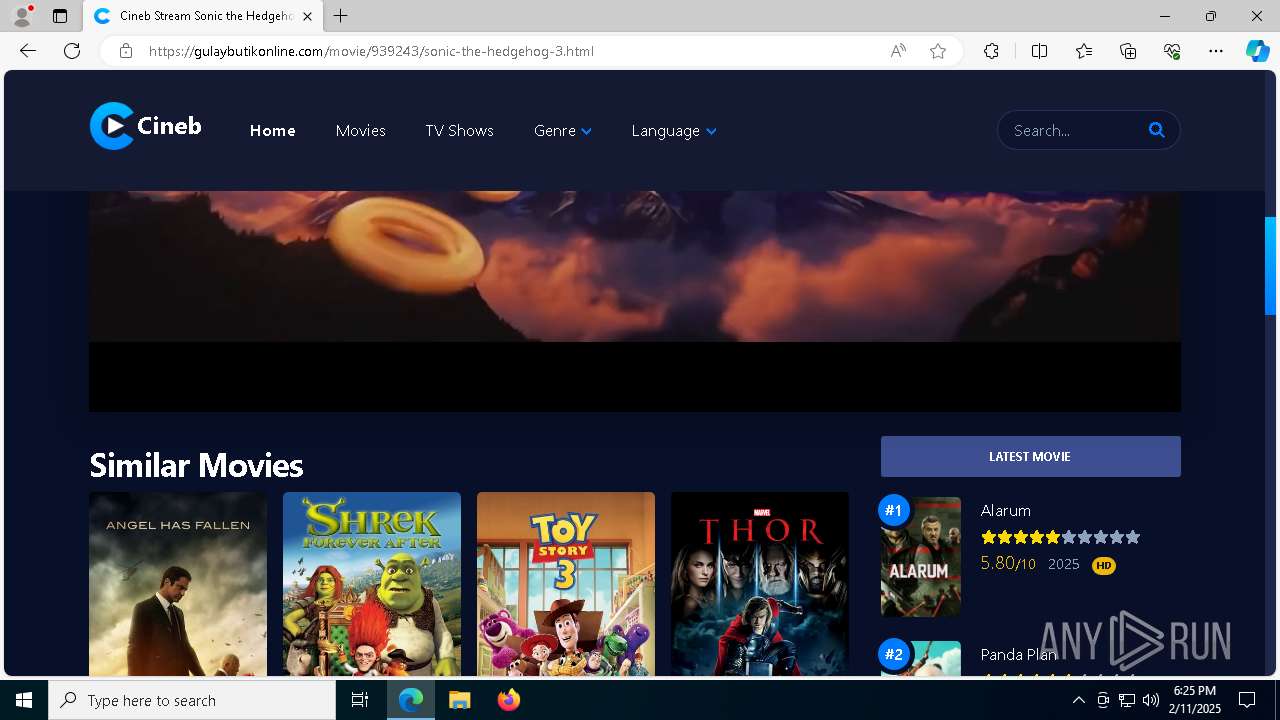Viewport: 1280px width, 720px height.
Task: Show hidden system tray icons
Action: (1078, 700)
